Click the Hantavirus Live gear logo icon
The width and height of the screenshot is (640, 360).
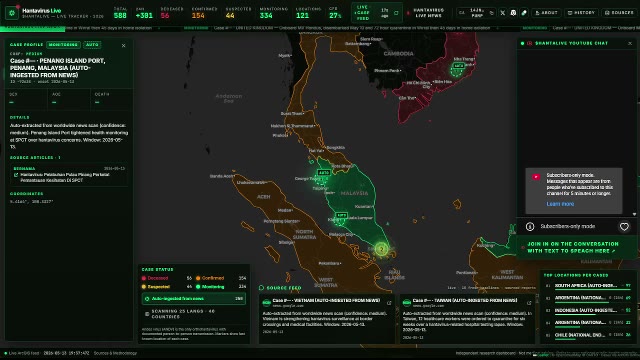[12, 13]
